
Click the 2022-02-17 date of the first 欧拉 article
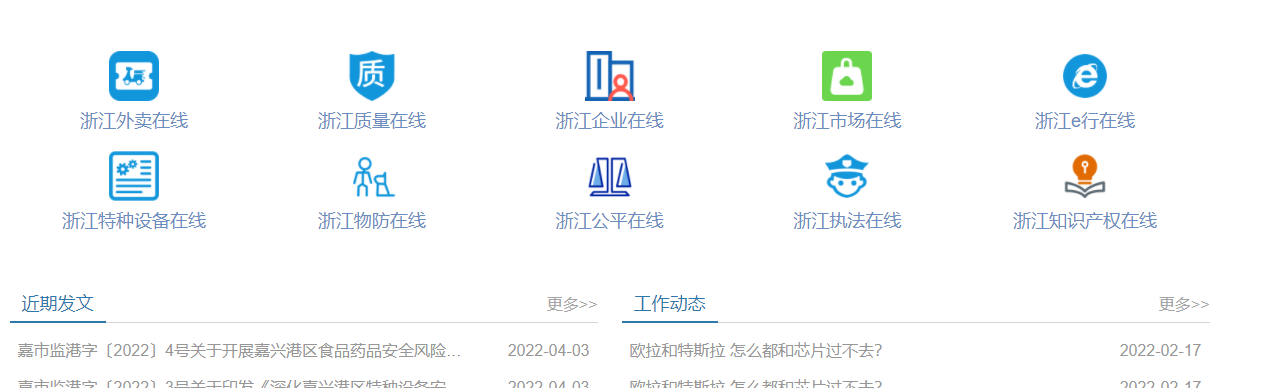click(x=1160, y=351)
